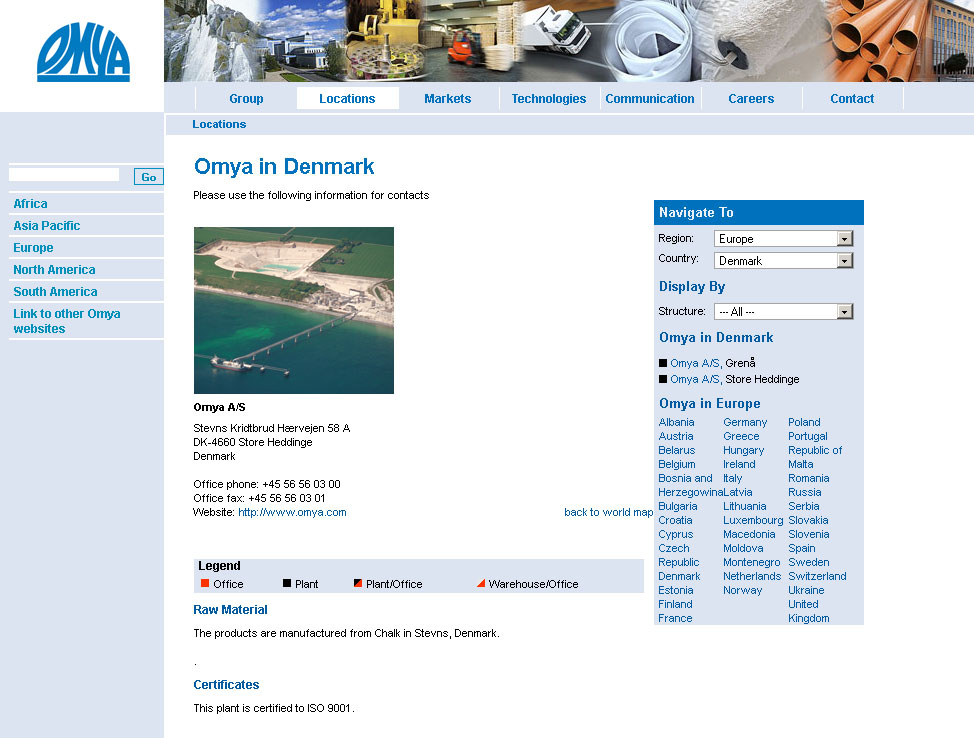Image resolution: width=974 pixels, height=738 pixels.
Task: Click the black plant marker for Grenå
Action: 663,363
